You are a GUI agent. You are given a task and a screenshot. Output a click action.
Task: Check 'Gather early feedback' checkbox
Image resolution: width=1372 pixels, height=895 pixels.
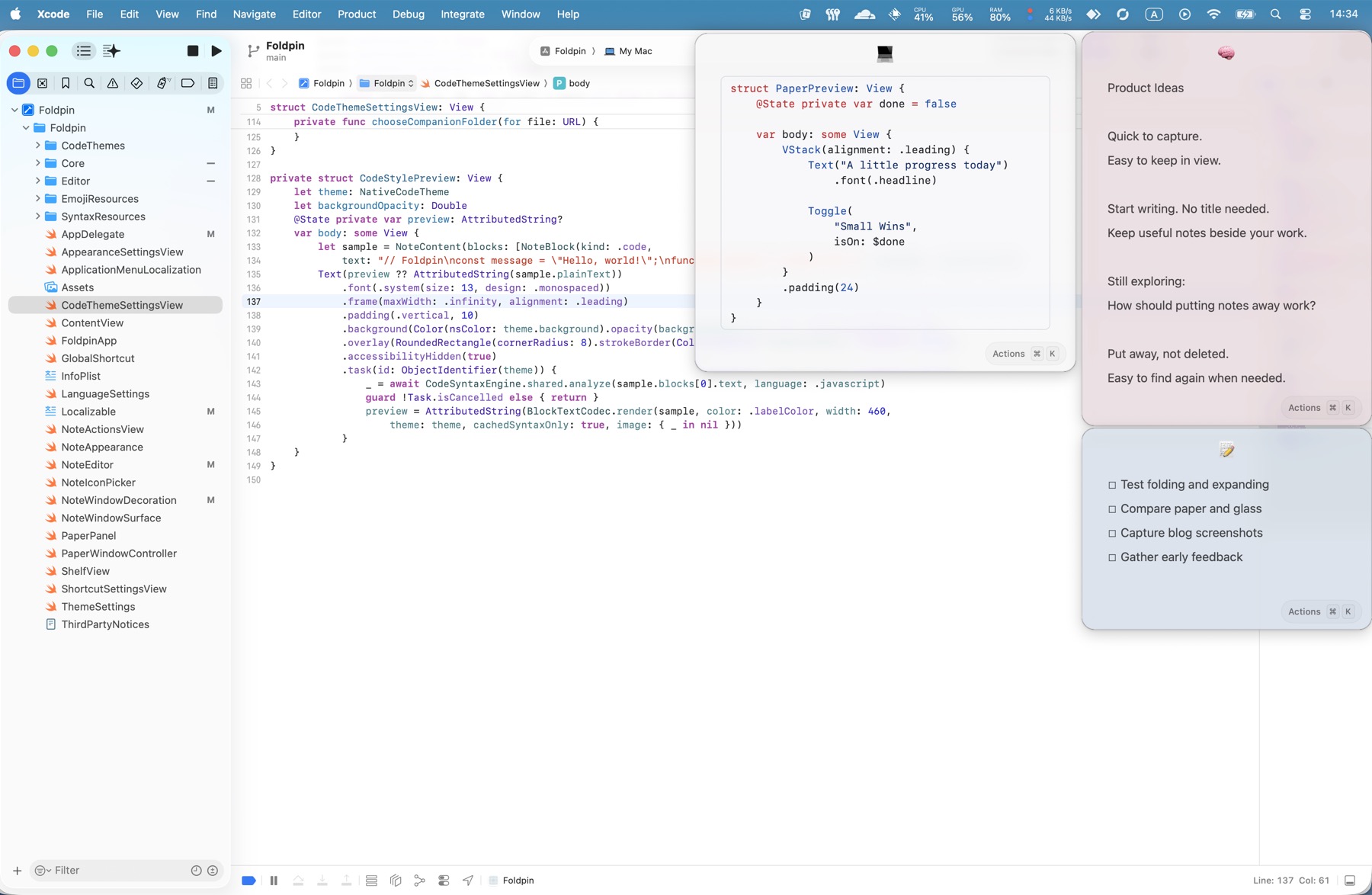tap(1112, 558)
